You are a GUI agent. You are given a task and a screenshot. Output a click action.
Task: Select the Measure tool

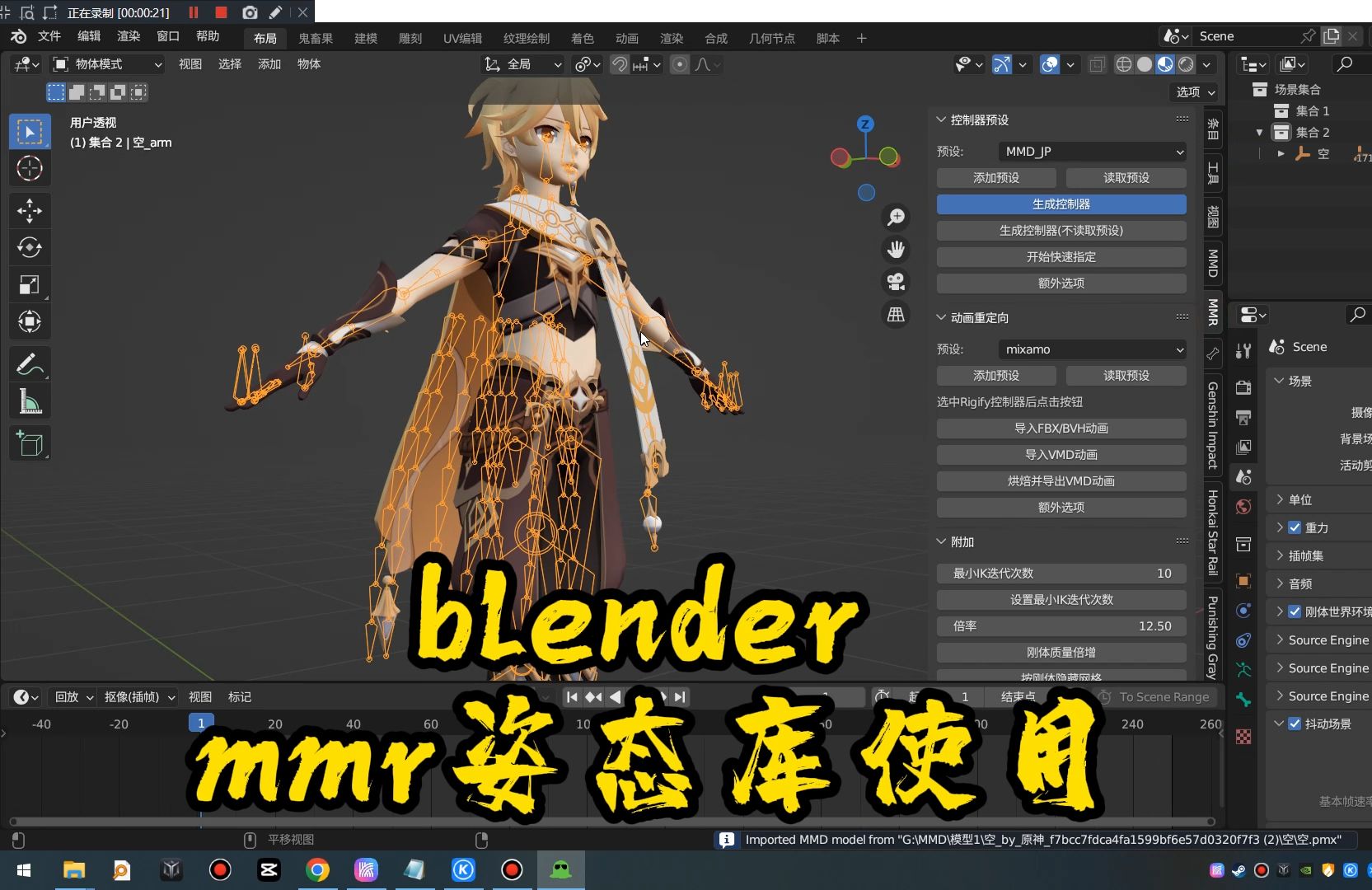pyautogui.click(x=30, y=402)
